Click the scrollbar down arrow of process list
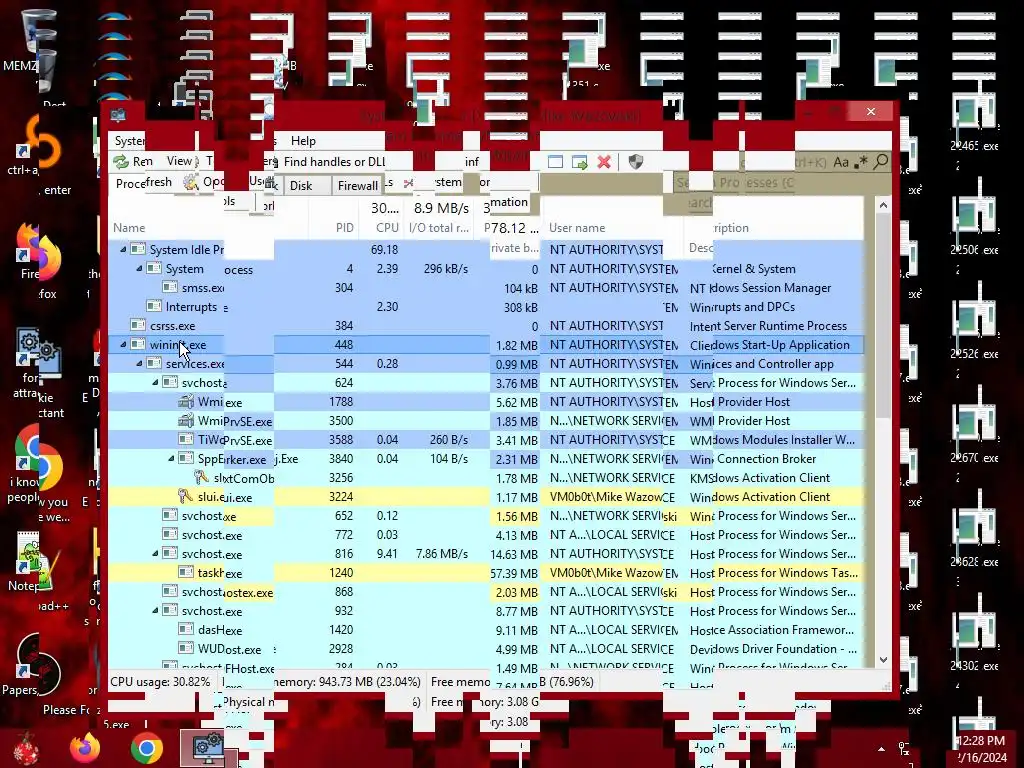The image size is (1024, 768). tap(883, 660)
